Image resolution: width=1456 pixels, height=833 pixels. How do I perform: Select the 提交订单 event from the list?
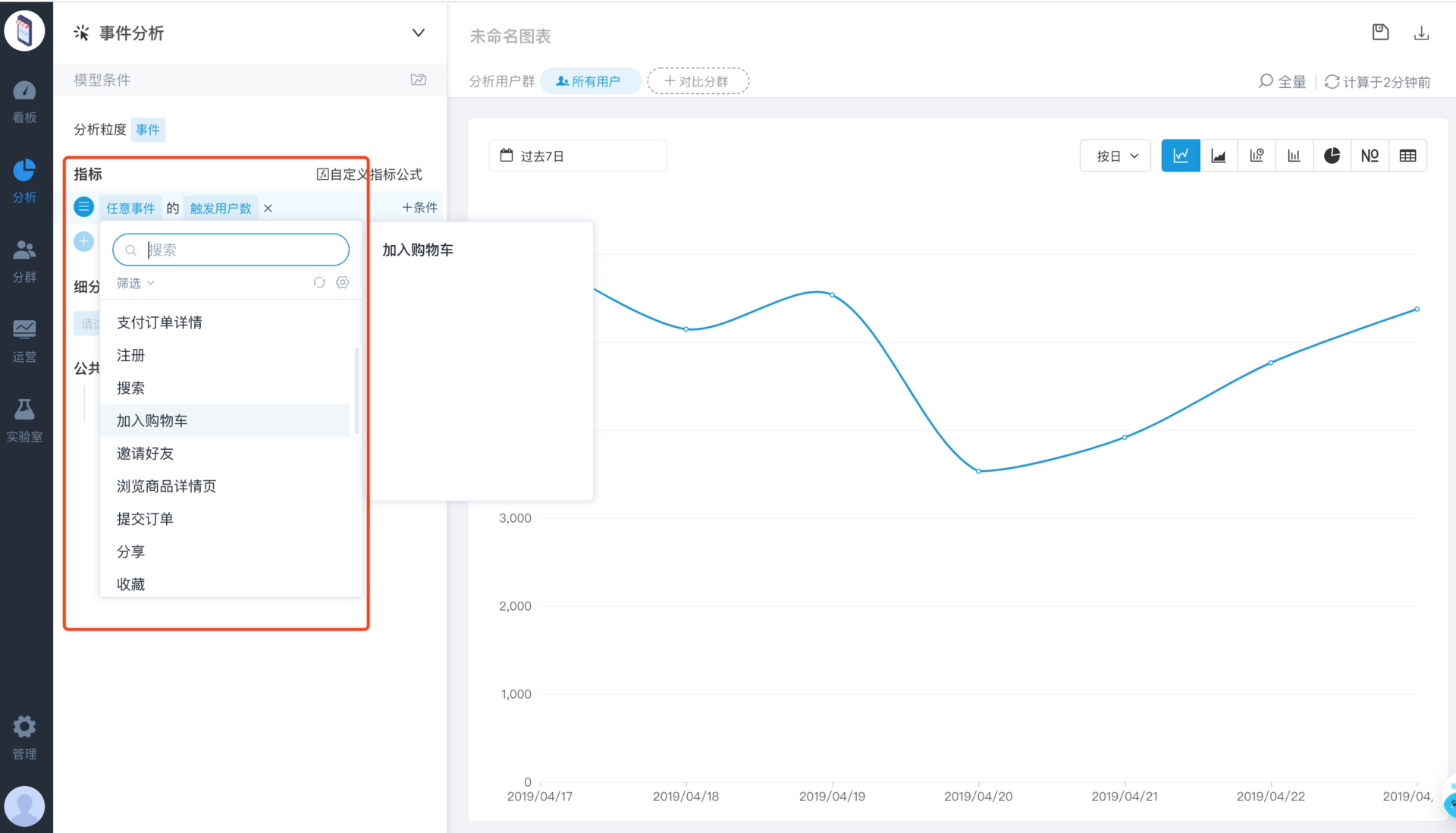(145, 518)
